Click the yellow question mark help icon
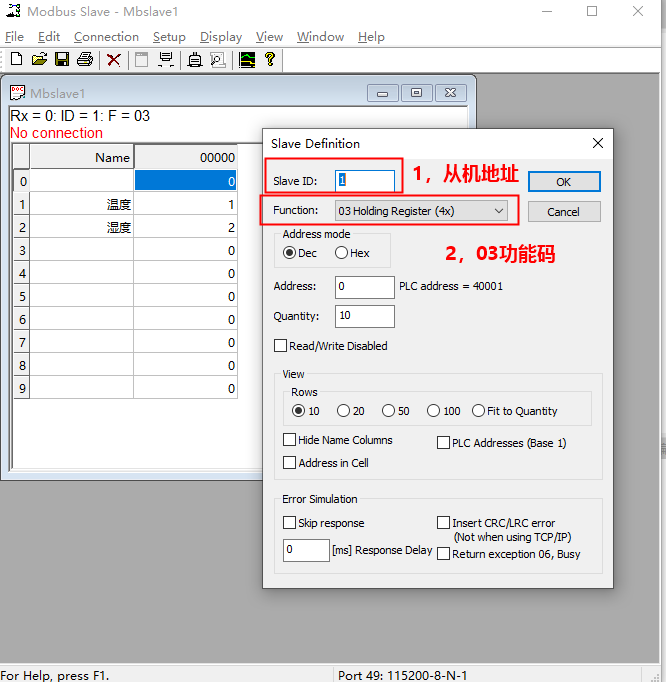This screenshot has height=682, width=666. 270,59
